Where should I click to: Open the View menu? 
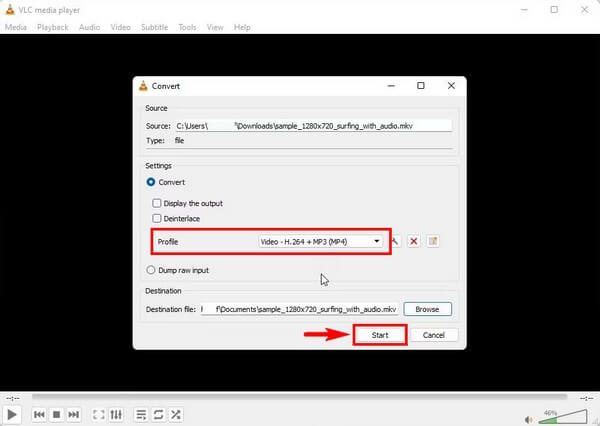(x=215, y=28)
